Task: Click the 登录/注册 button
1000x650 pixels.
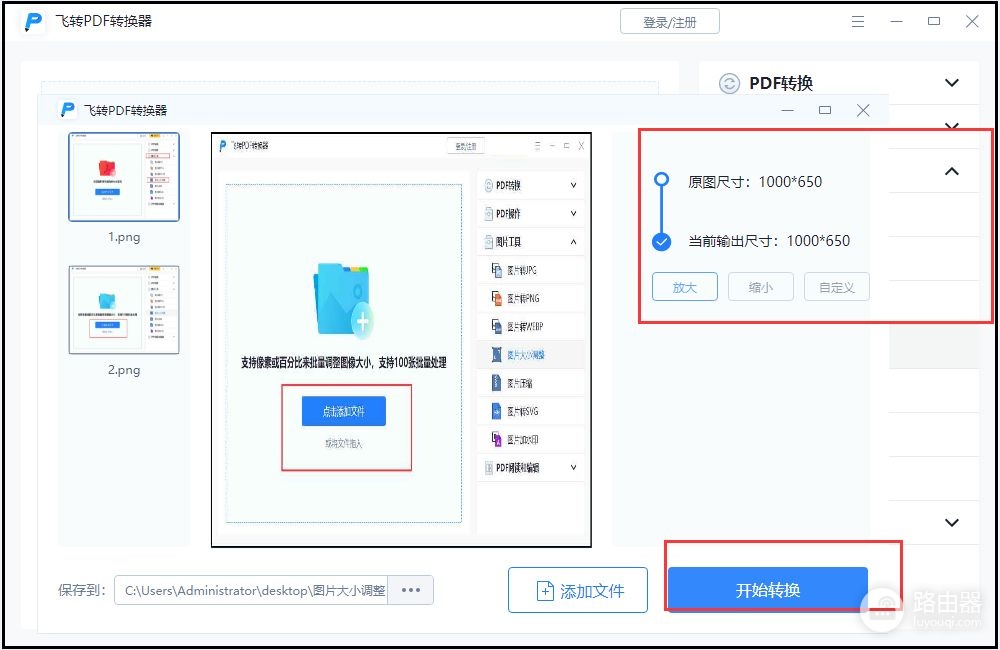Action: point(670,22)
